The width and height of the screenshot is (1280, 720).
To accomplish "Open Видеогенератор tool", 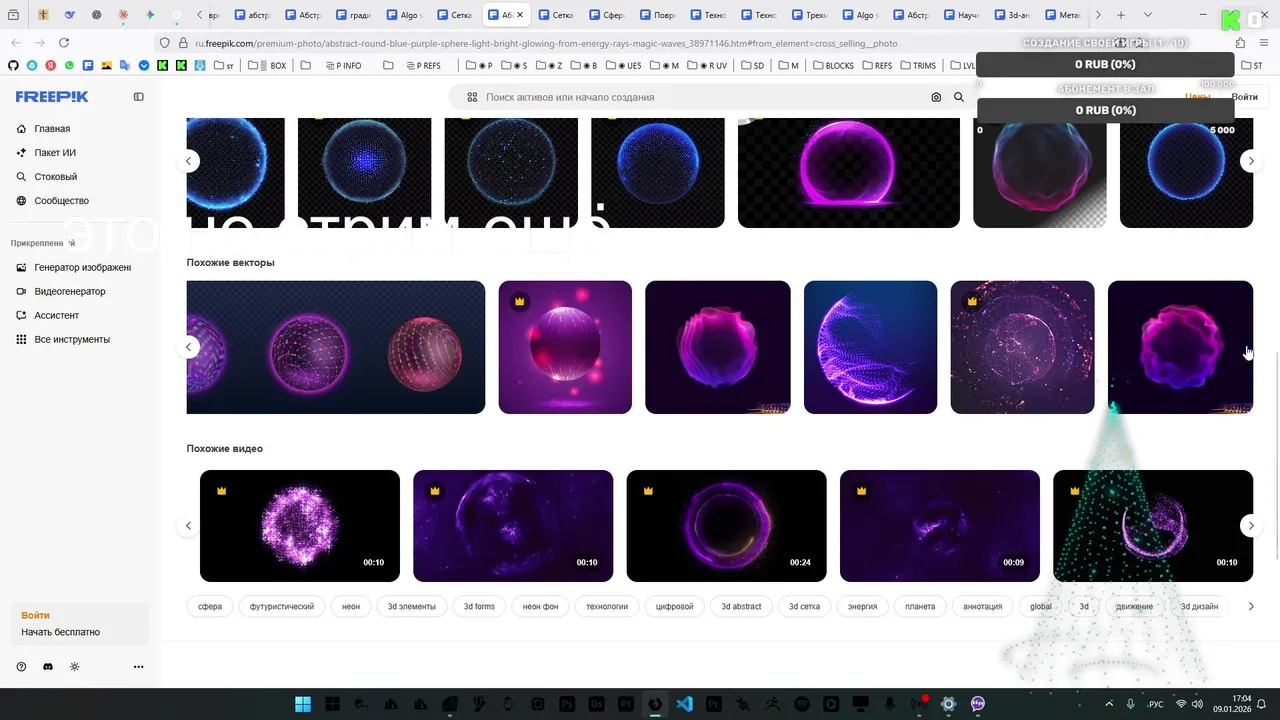I will coord(69,291).
